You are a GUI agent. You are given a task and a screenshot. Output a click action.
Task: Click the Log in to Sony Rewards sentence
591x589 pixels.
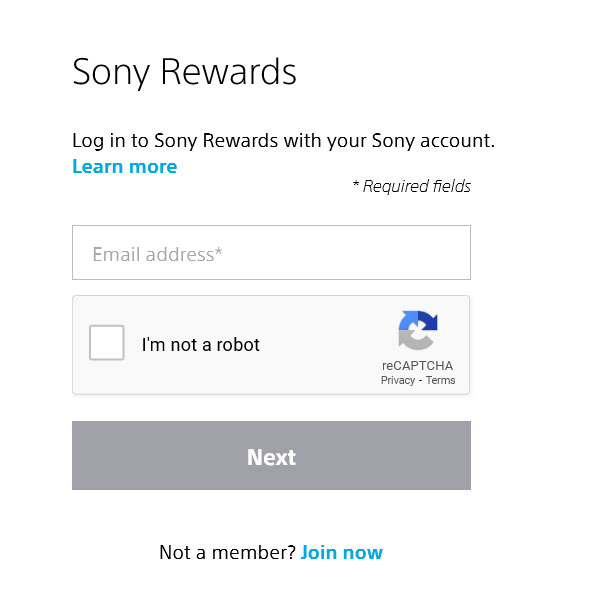click(x=283, y=141)
